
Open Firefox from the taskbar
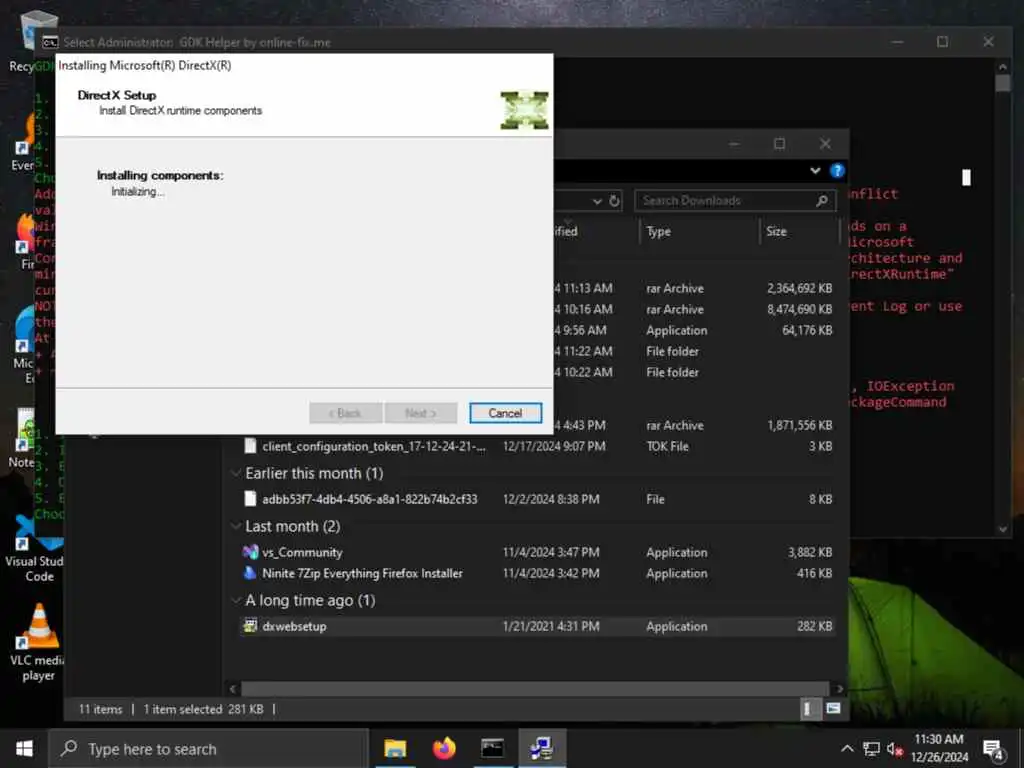pos(444,748)
